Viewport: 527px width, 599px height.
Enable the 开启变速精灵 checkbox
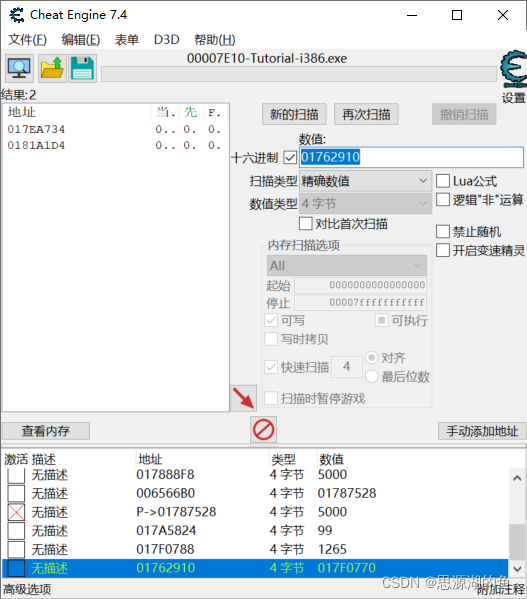(x=443, y=251)
